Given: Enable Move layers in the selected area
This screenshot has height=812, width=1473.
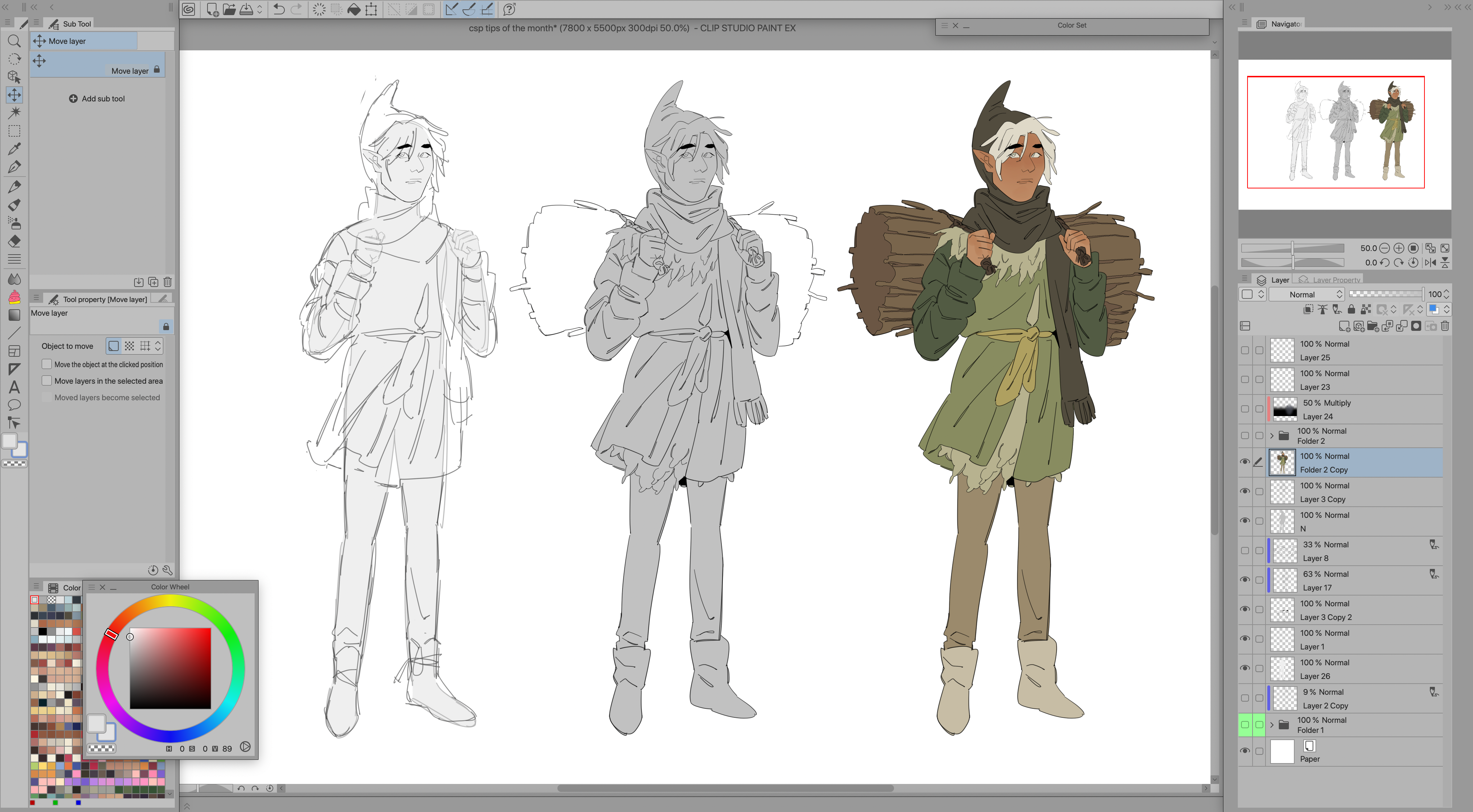Looking at the screenshot, I should [47, 381].
